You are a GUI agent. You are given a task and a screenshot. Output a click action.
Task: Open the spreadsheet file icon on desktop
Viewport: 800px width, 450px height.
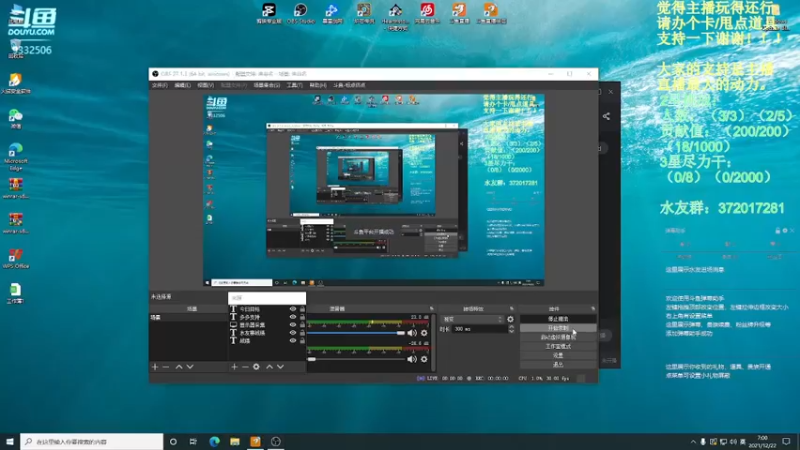point(15,293)
